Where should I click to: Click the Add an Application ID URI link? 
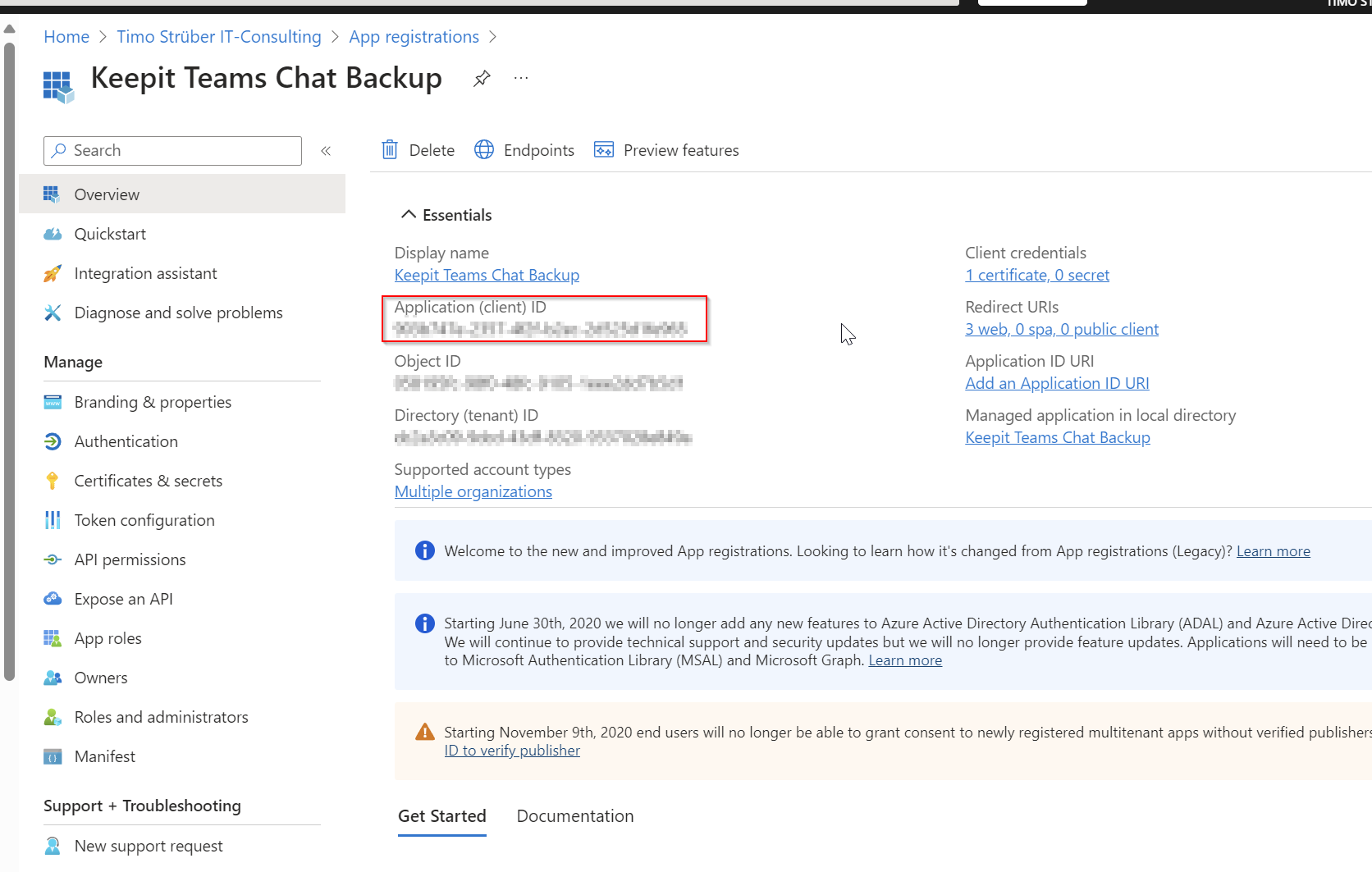(x=1057, y=383)
